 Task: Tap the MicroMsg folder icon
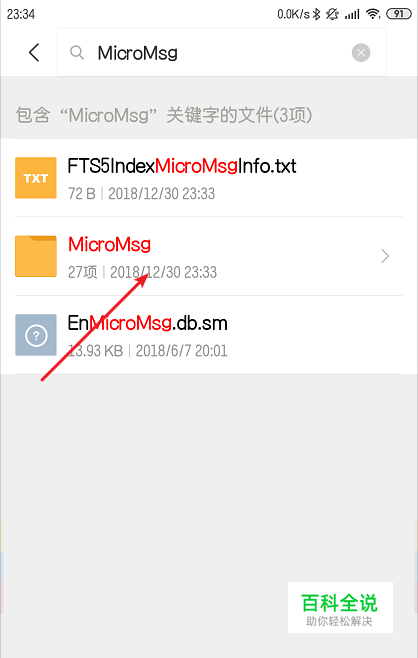click(x=36, y=256)
